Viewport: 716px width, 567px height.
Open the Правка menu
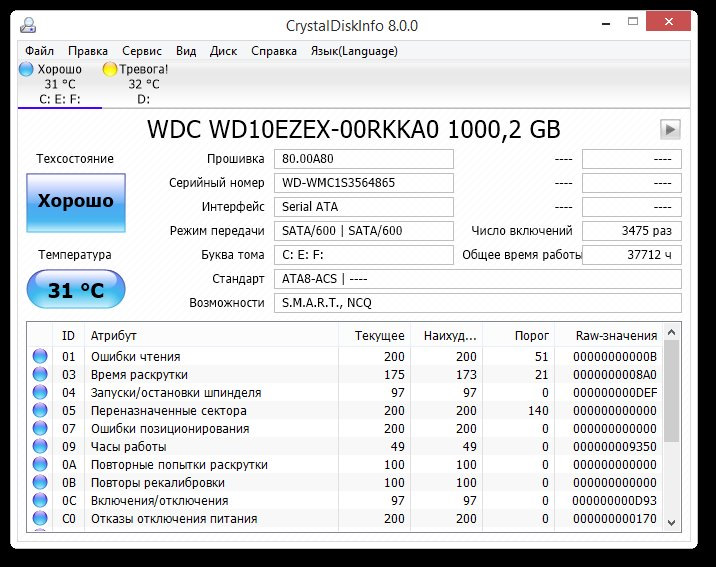click(x=88, y=51)
